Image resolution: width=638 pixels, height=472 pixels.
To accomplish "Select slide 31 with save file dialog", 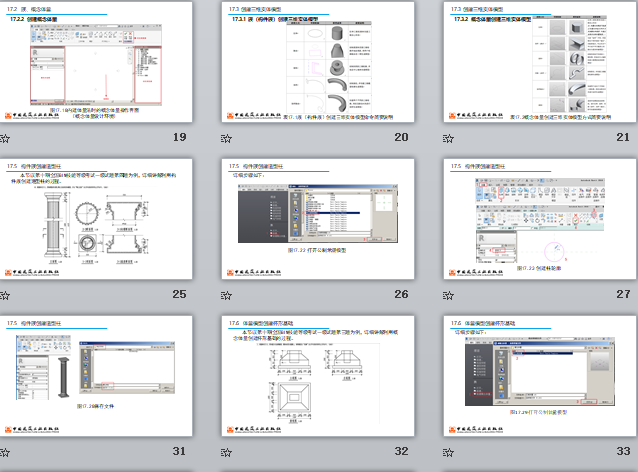I will (x=95, y=377).
